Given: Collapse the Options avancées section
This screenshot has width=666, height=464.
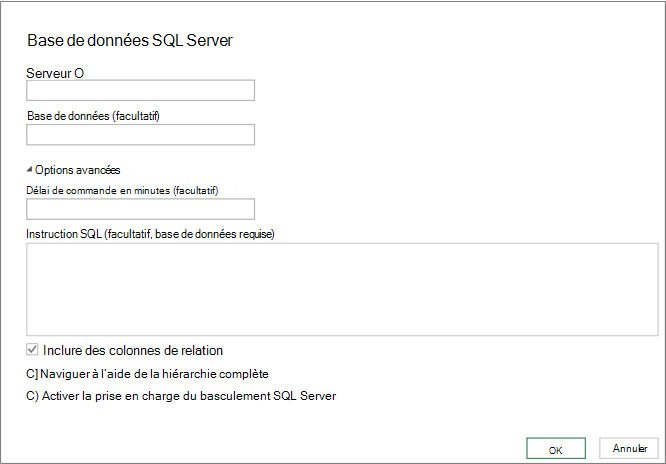Looking at the screenshot, I should tap(29, 170).
